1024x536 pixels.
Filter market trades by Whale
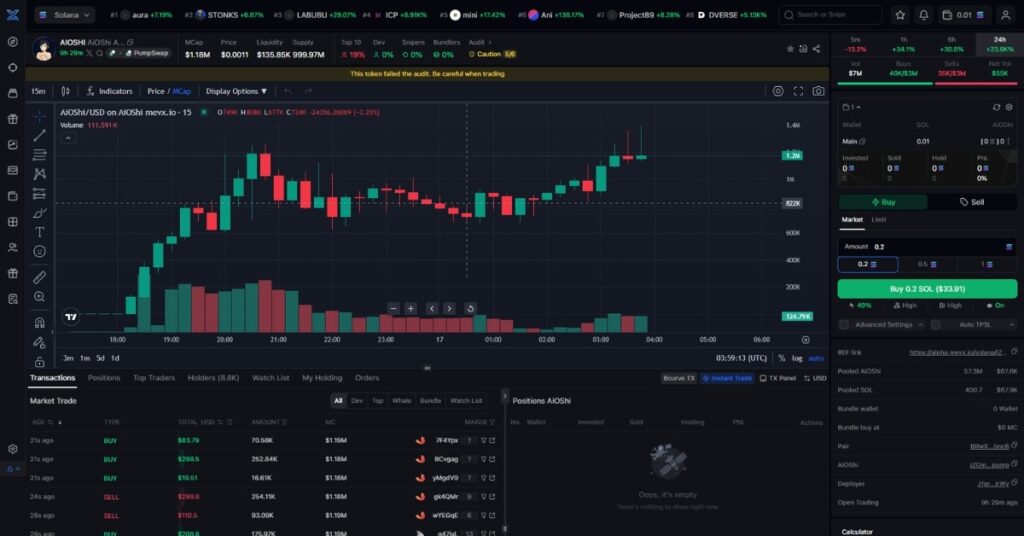tap(402, 401)
